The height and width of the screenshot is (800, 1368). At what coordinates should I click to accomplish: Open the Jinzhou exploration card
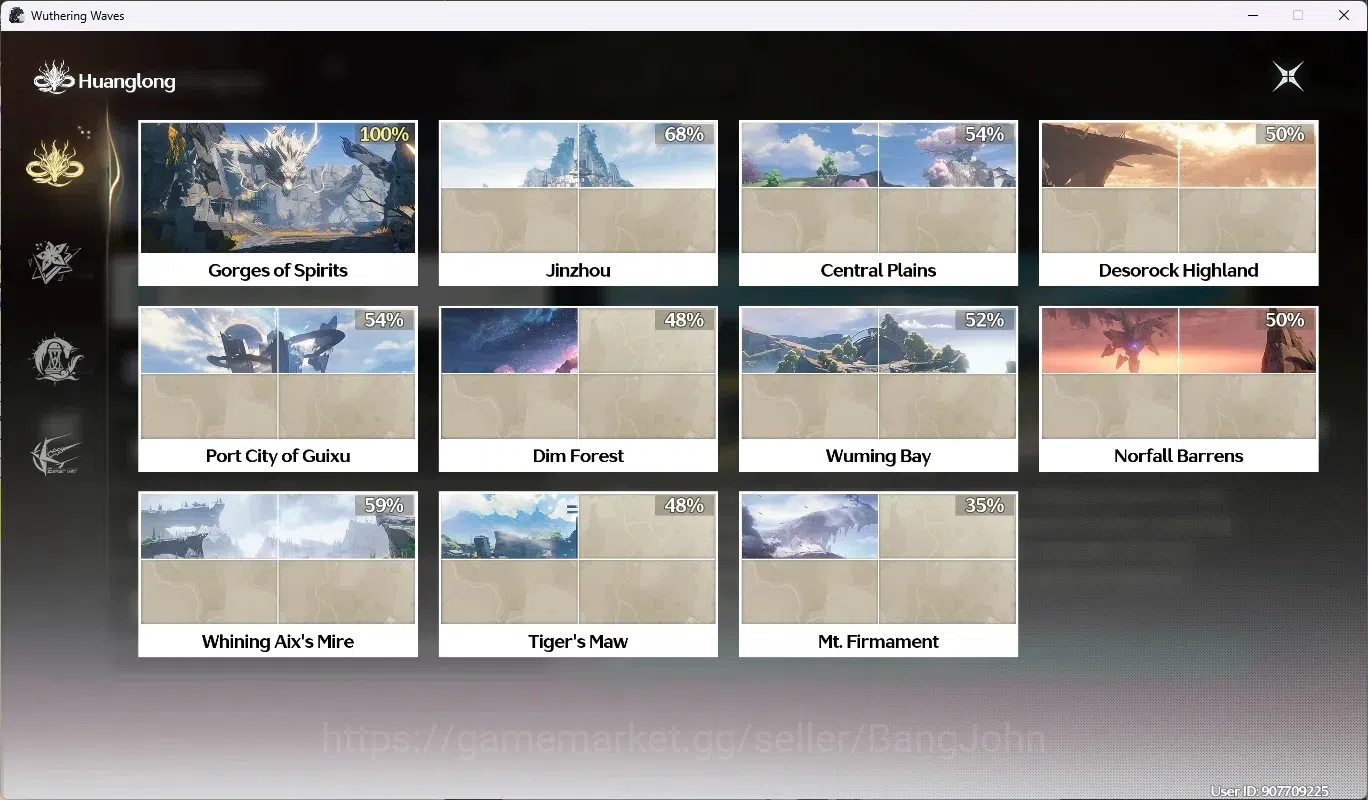coord(578,203)
